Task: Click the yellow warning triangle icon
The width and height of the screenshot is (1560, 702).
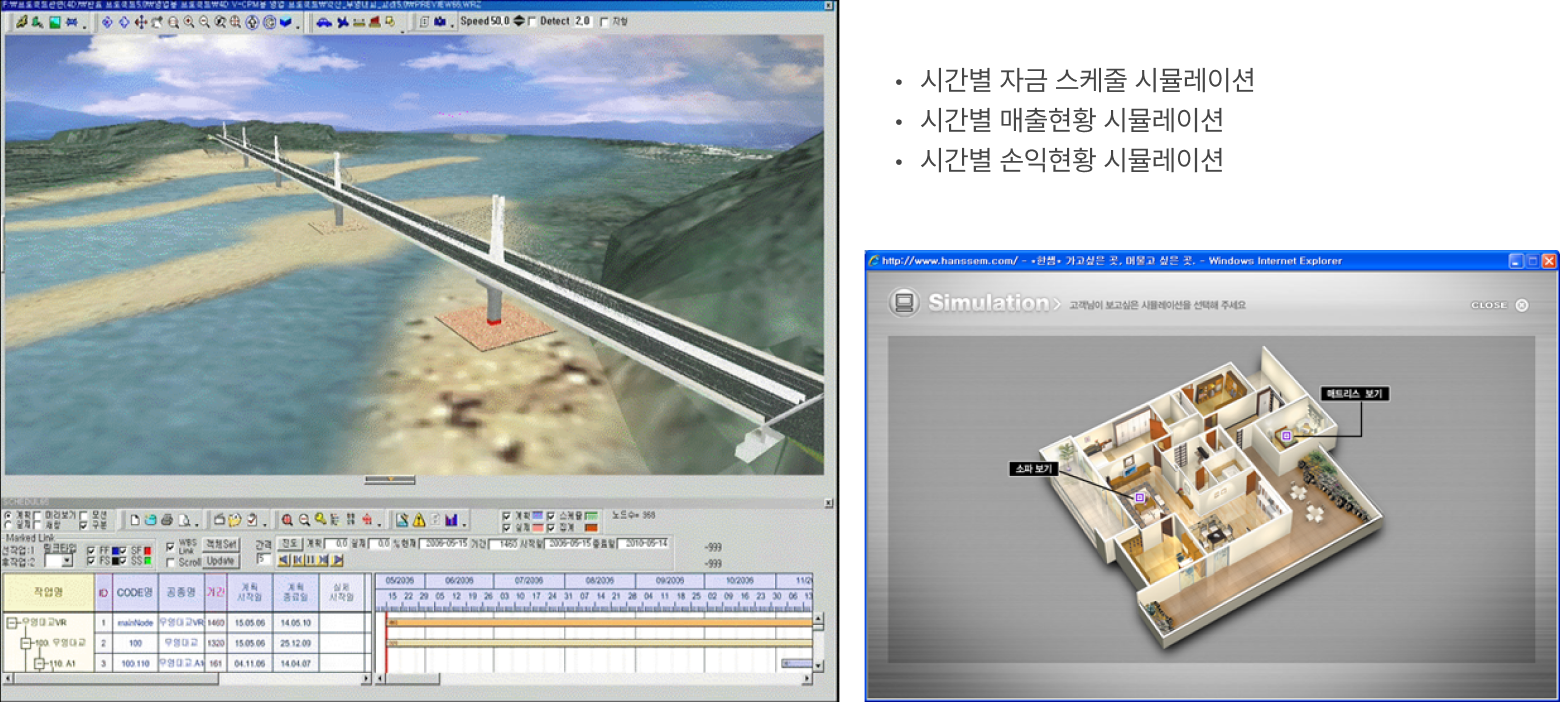Action: (x=419, y=520)
